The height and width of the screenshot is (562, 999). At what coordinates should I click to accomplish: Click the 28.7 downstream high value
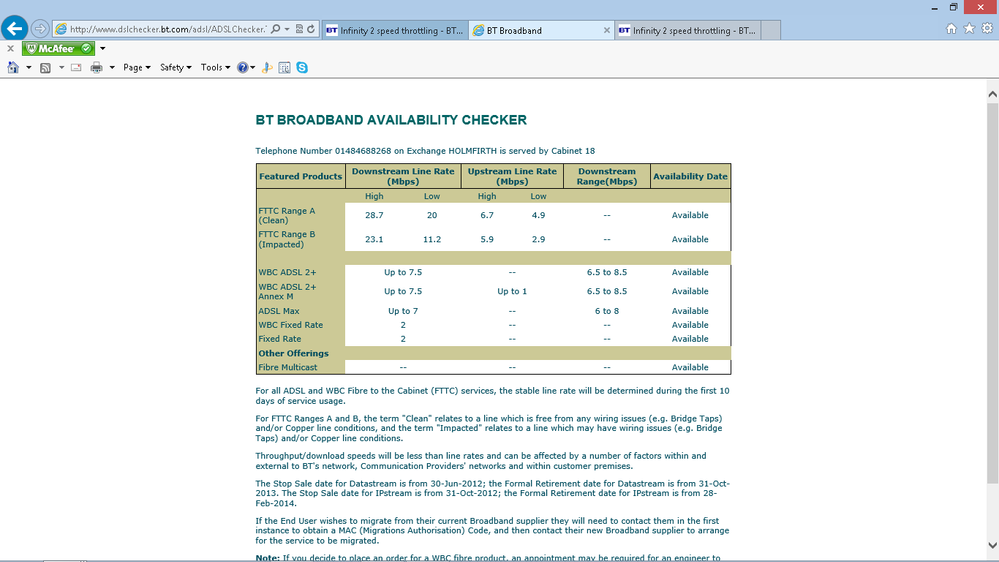(x=374, y=215)
